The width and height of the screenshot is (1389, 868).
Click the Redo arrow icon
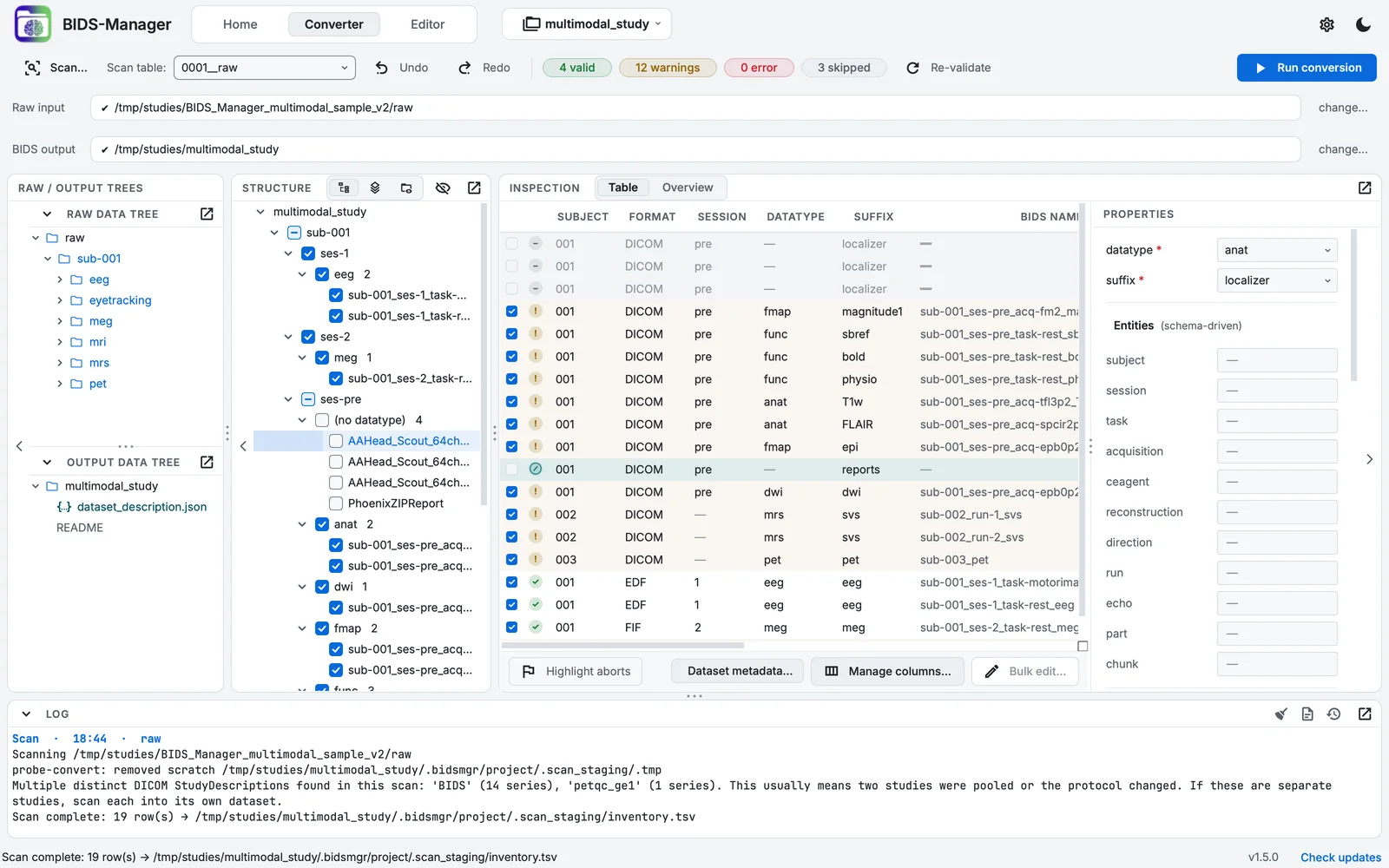465,68
